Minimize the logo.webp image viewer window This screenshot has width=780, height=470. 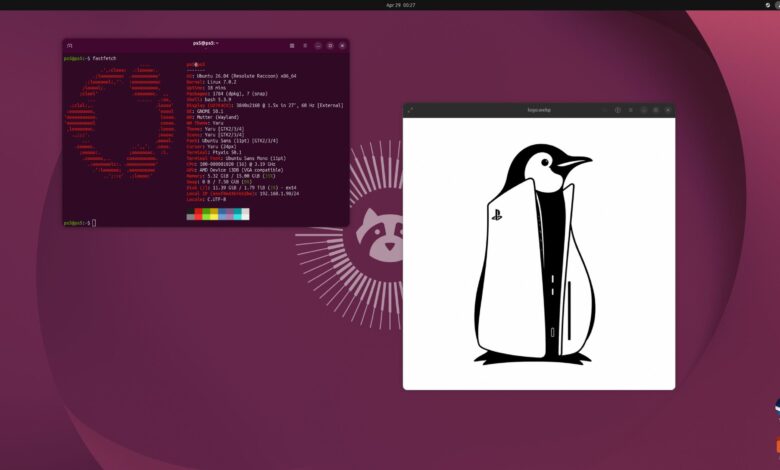(x=644, y=110)
